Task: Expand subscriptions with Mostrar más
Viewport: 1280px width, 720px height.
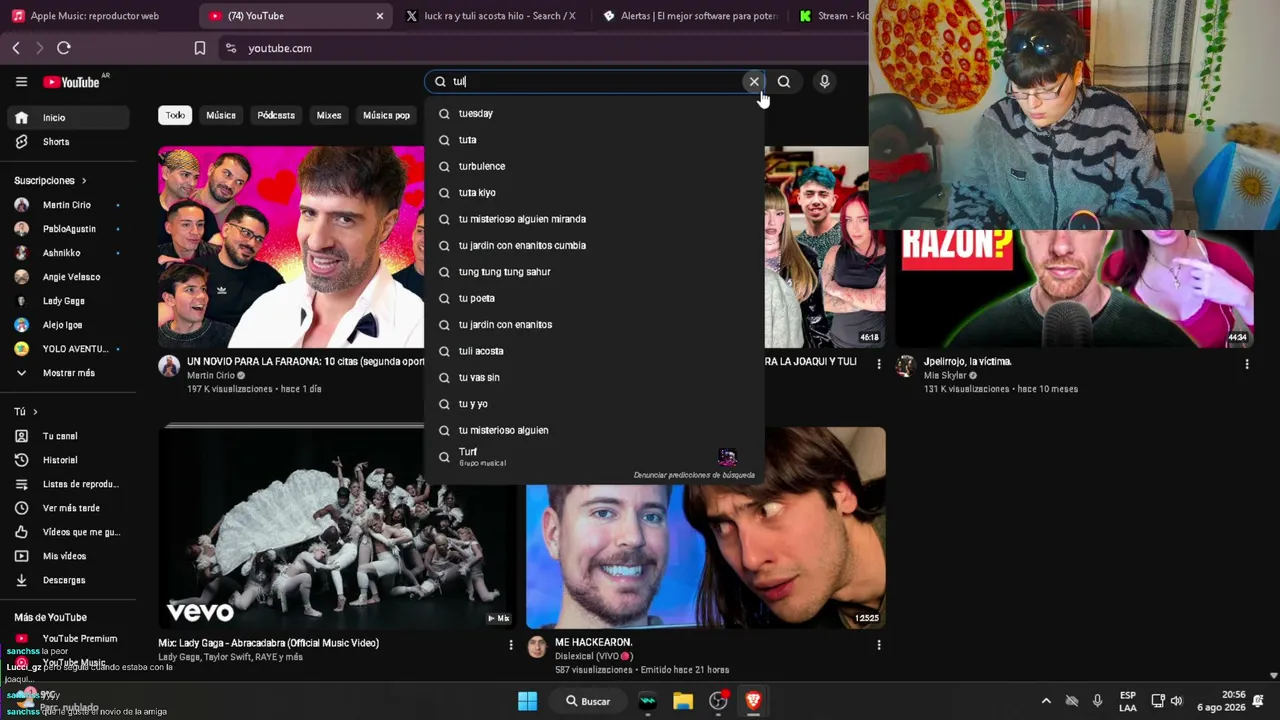Action: pos(68,373)
